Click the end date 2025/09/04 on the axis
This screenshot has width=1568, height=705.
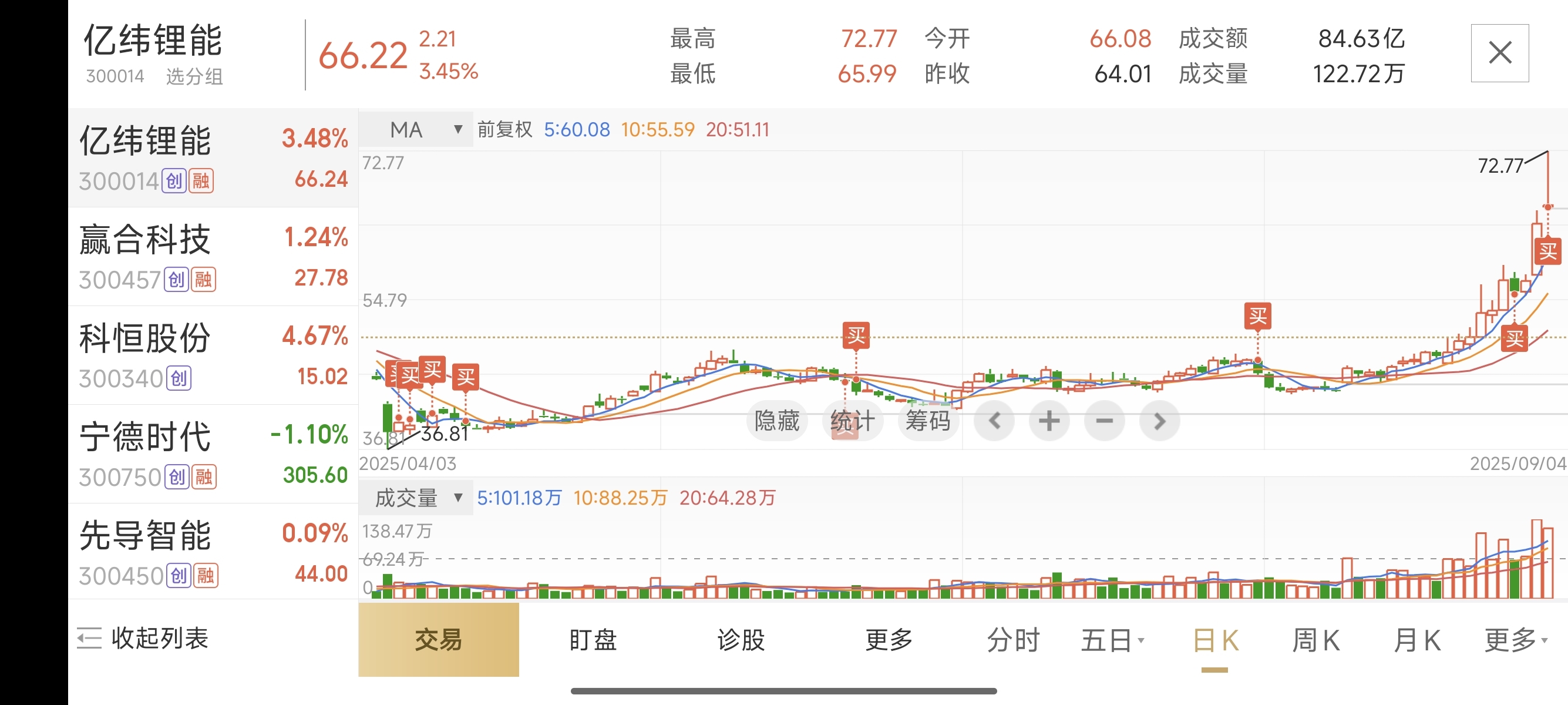pyautogui.click(x=1518, y=464)
